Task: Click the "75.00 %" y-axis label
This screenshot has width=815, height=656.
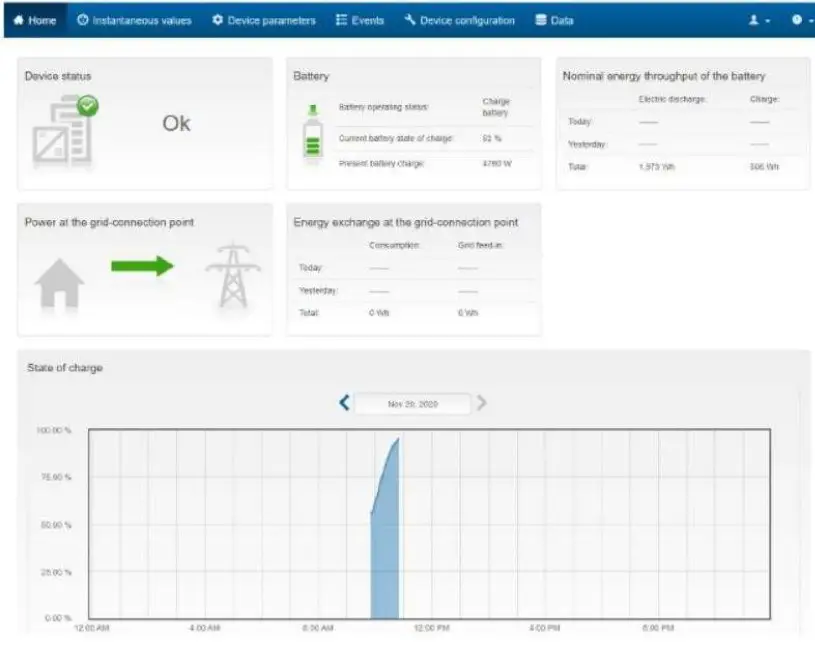Action: pos(56,477)
